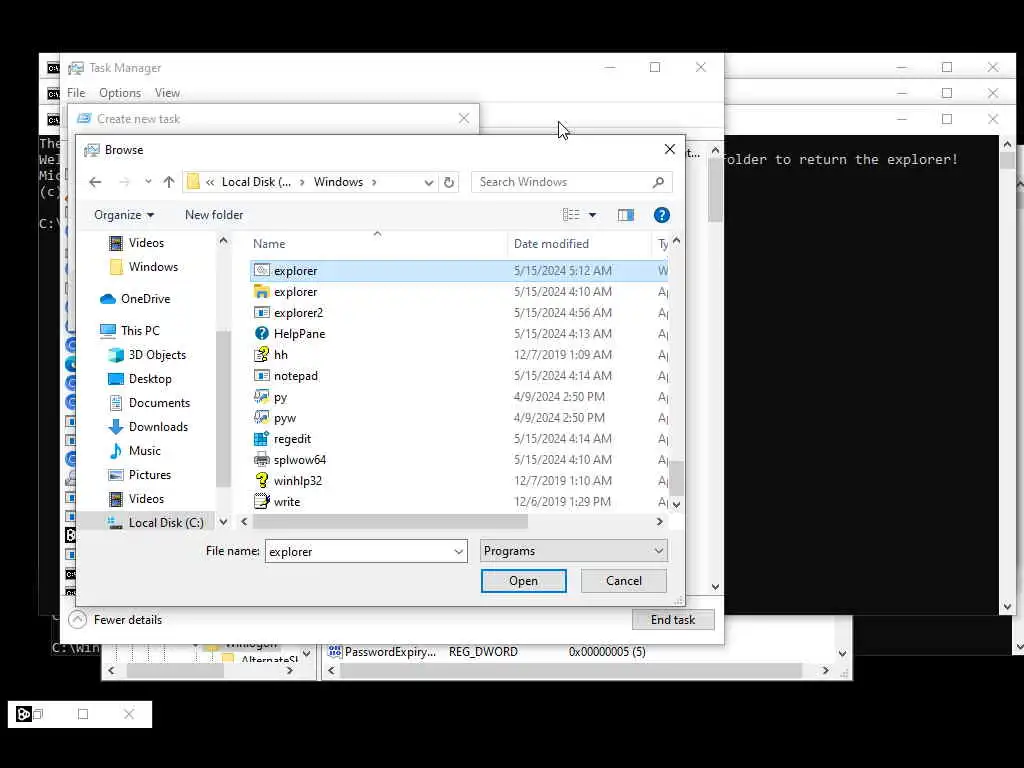
Task: Expand the File name dropdown
Action: coord(458,552)
